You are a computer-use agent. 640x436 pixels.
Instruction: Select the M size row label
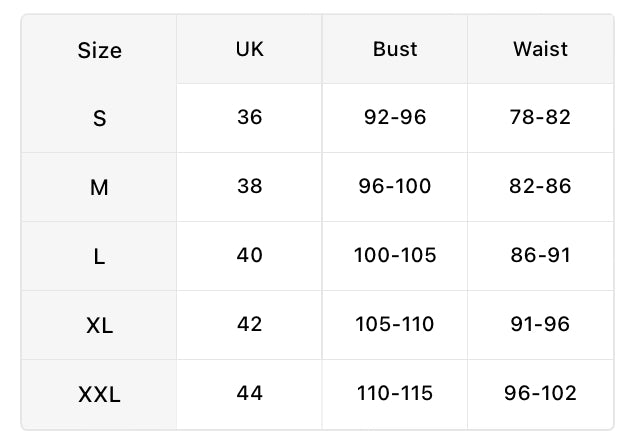pyautogui.click(x=100, y=188)
